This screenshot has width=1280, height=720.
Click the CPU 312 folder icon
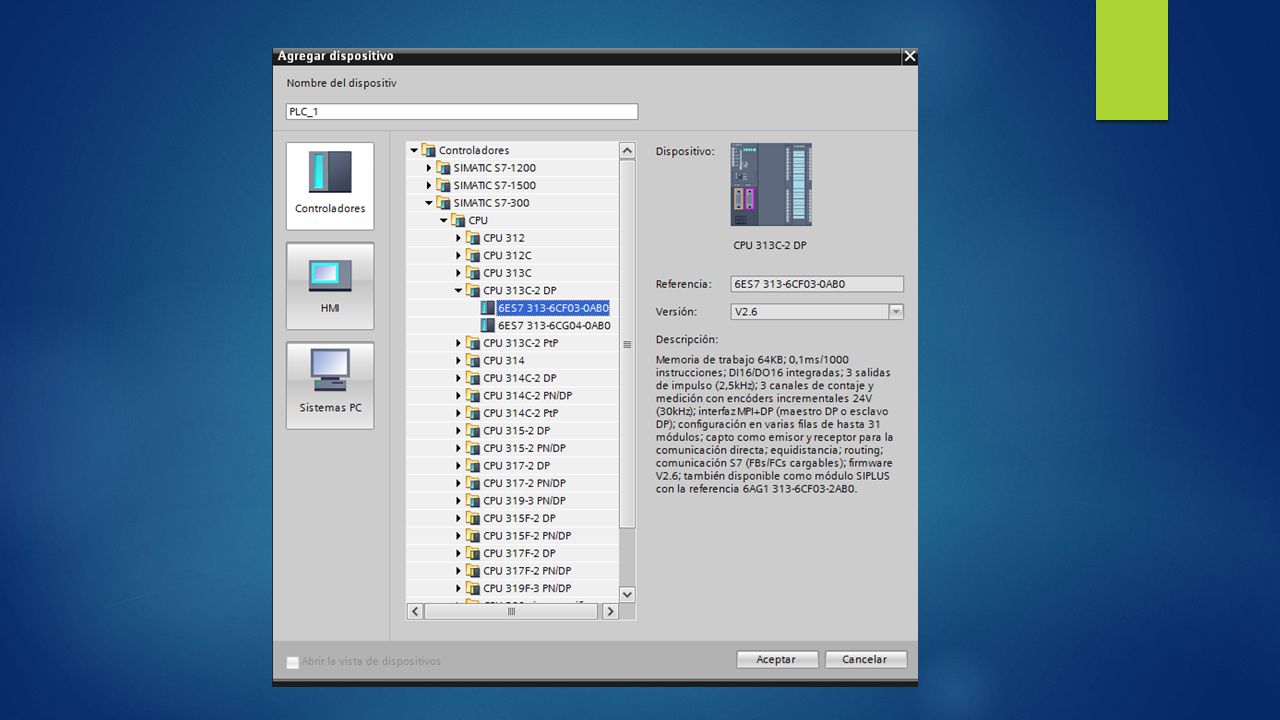(474, 238)
